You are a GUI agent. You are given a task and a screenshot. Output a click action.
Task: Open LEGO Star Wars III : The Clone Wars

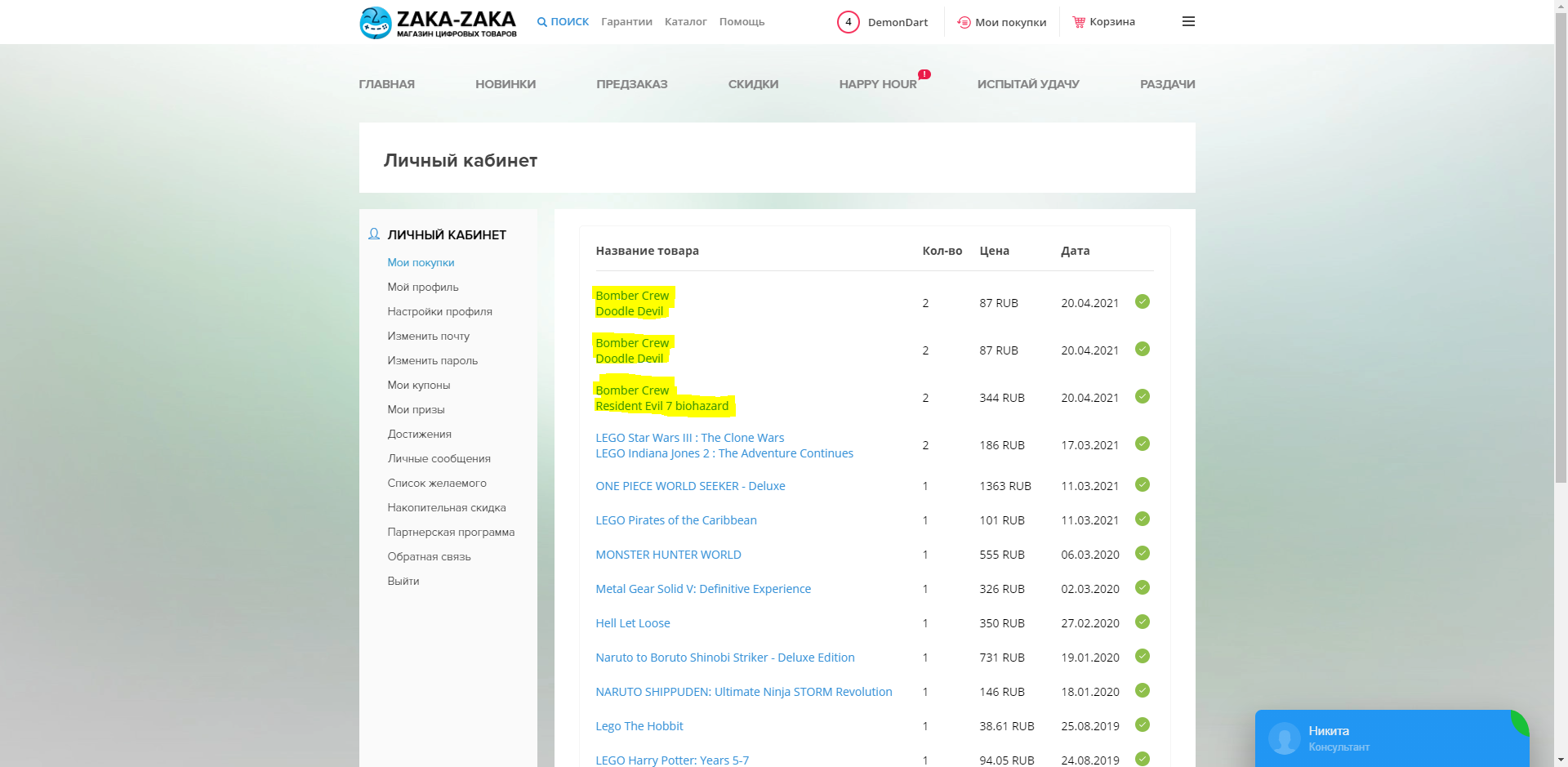[690, 438]
